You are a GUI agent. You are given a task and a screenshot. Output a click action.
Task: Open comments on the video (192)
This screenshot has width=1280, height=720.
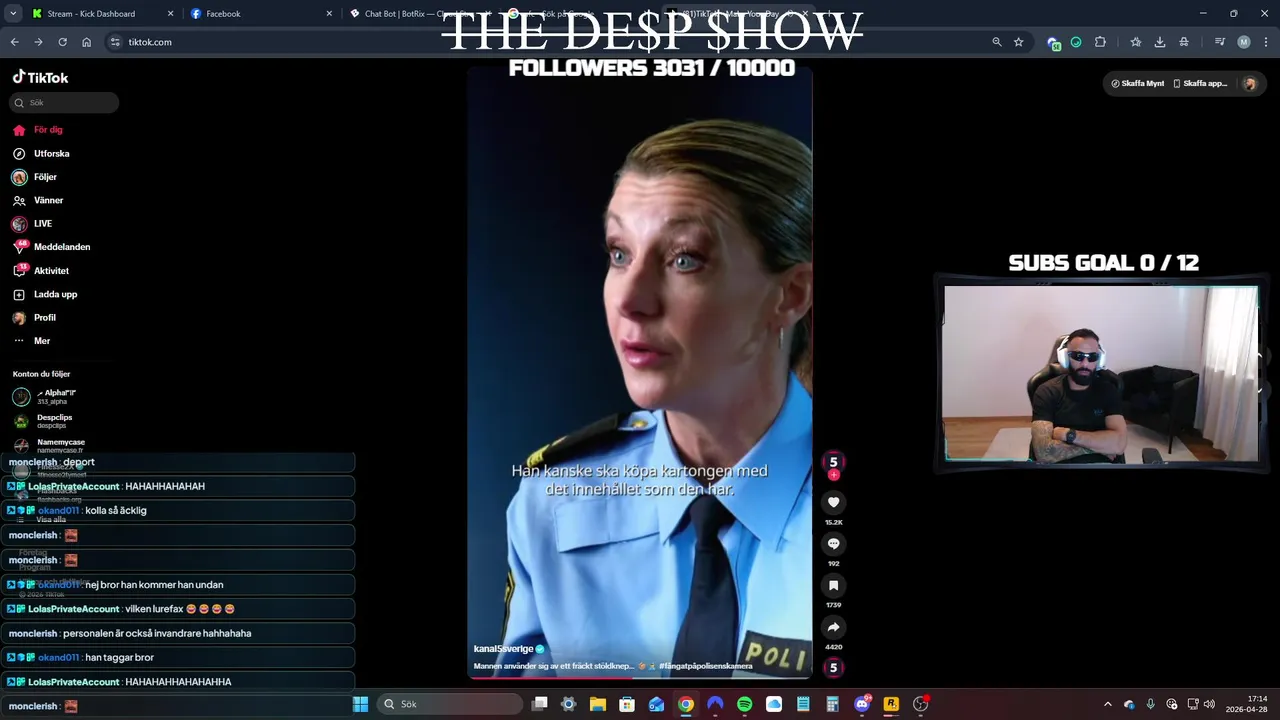(833, 544)
